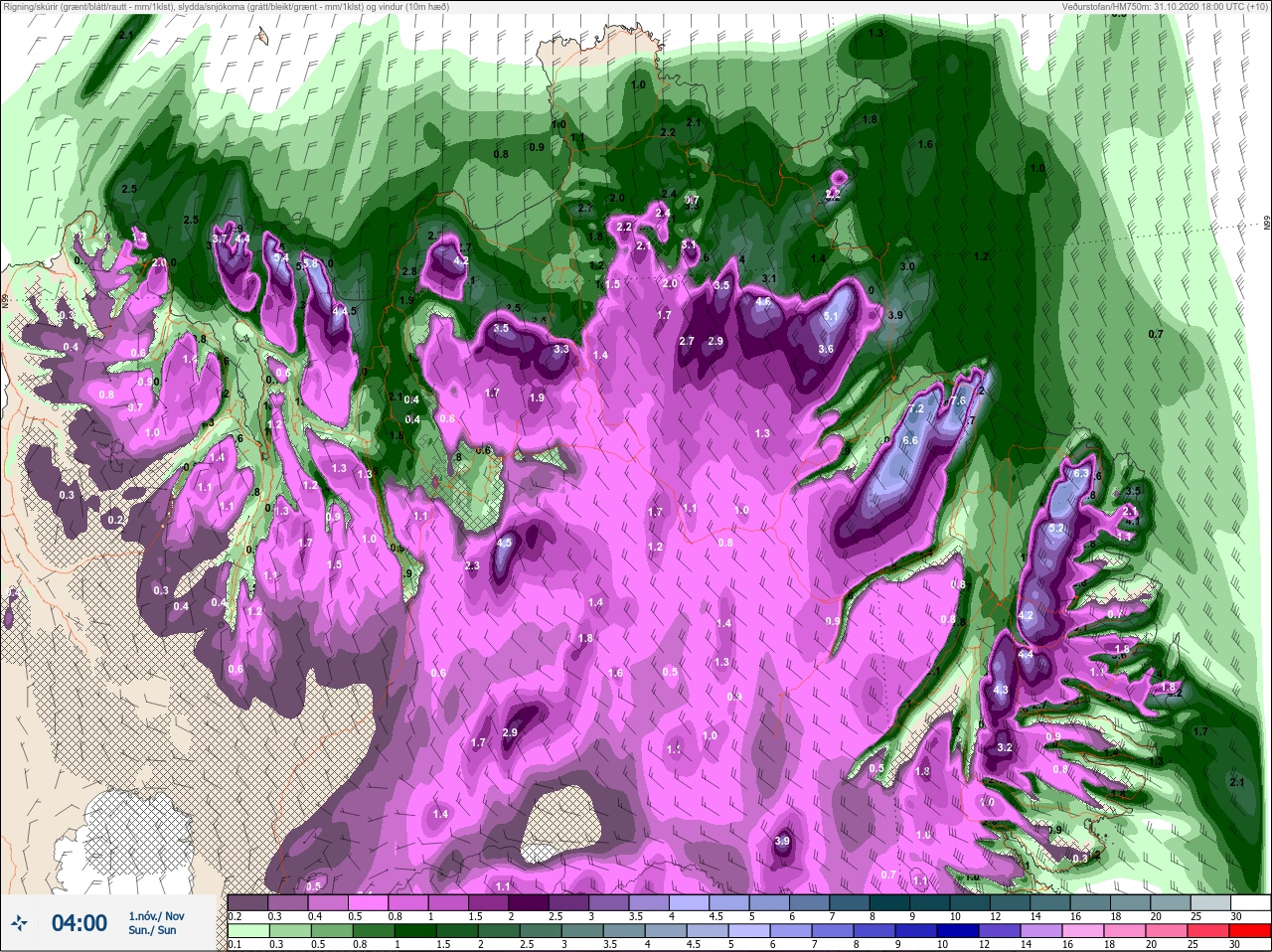
Task: Click the 6.3 precipitation value in the east
Action: tap(1082, 474)
